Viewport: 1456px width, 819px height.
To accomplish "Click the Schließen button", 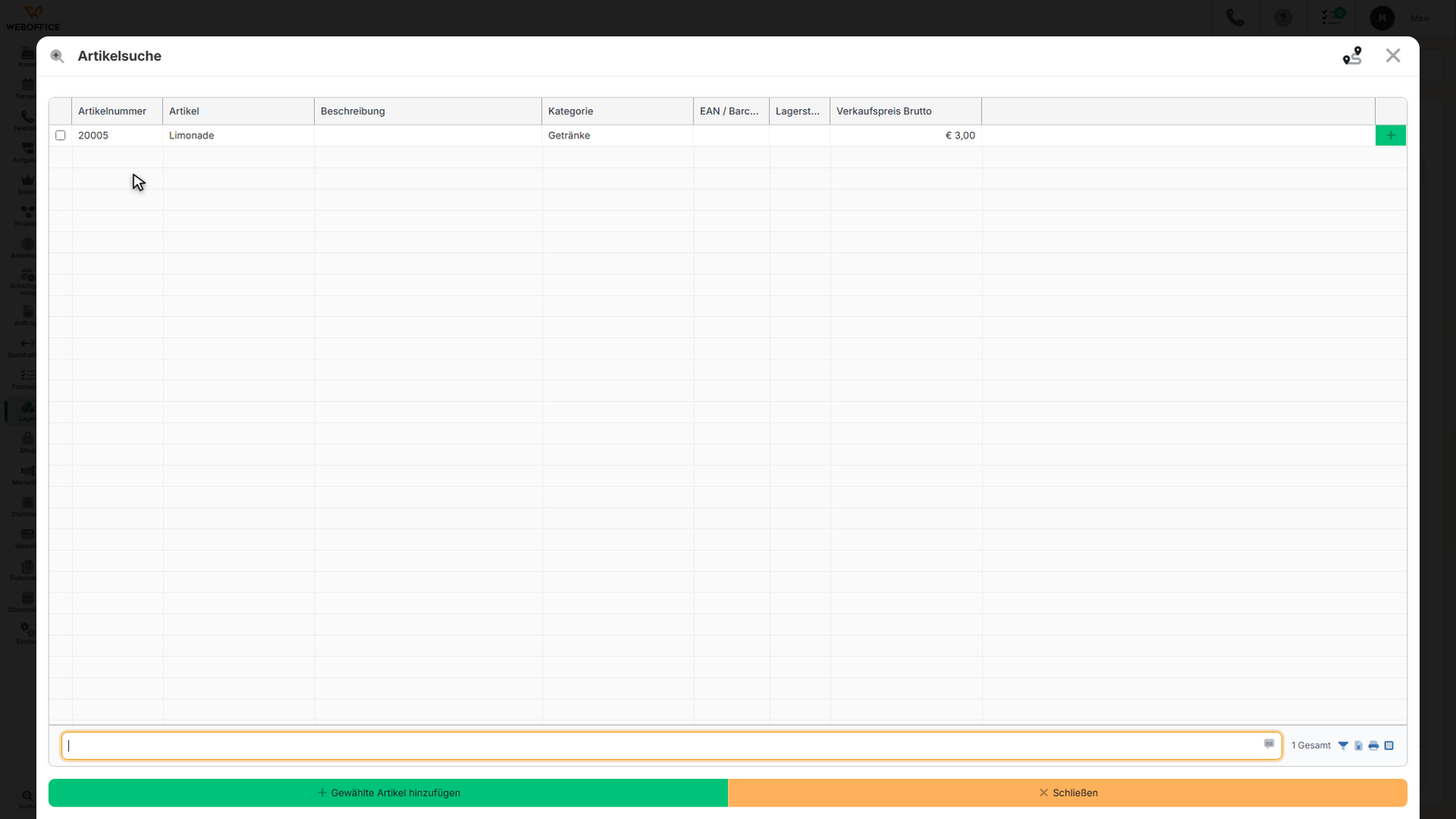I will tap(1067, 793).
